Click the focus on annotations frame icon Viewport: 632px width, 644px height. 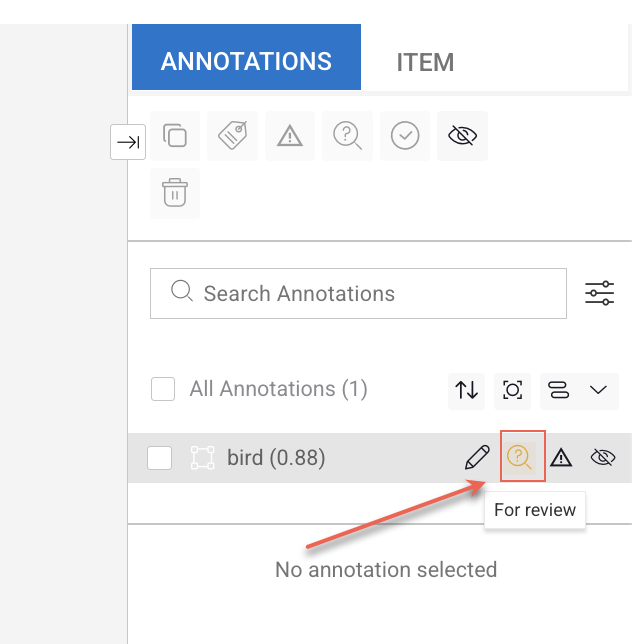pyautogui.click(x=512, y=390)
